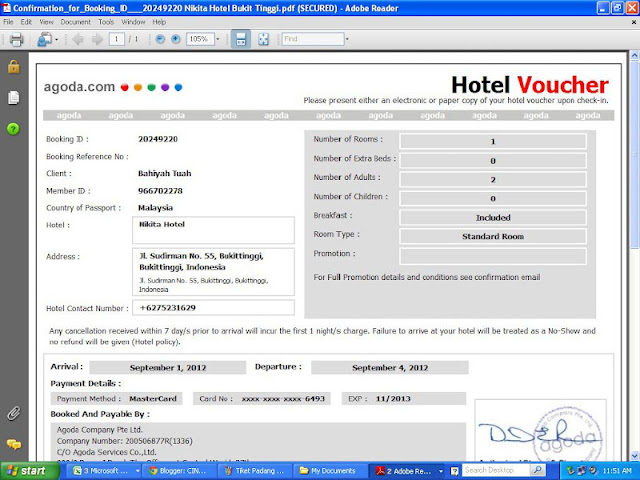Expand Adobe Reader taskbar group arrow

pos(441,471)
